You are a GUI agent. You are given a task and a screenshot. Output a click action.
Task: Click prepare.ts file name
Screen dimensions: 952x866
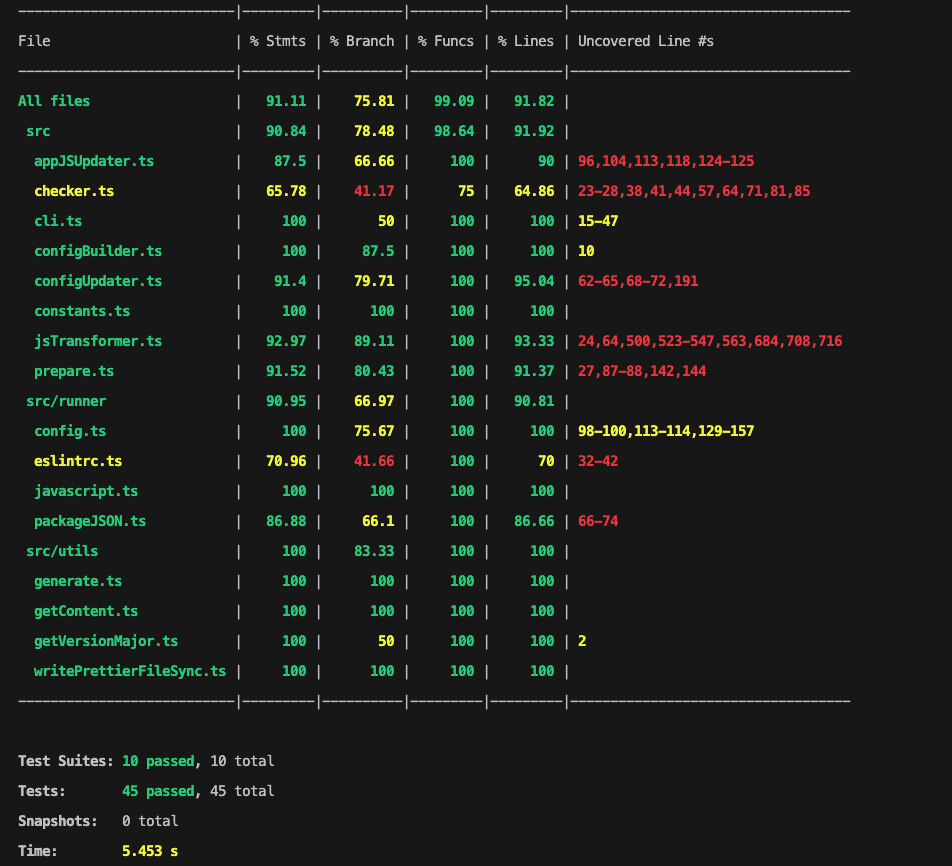[x=74, y=371]
